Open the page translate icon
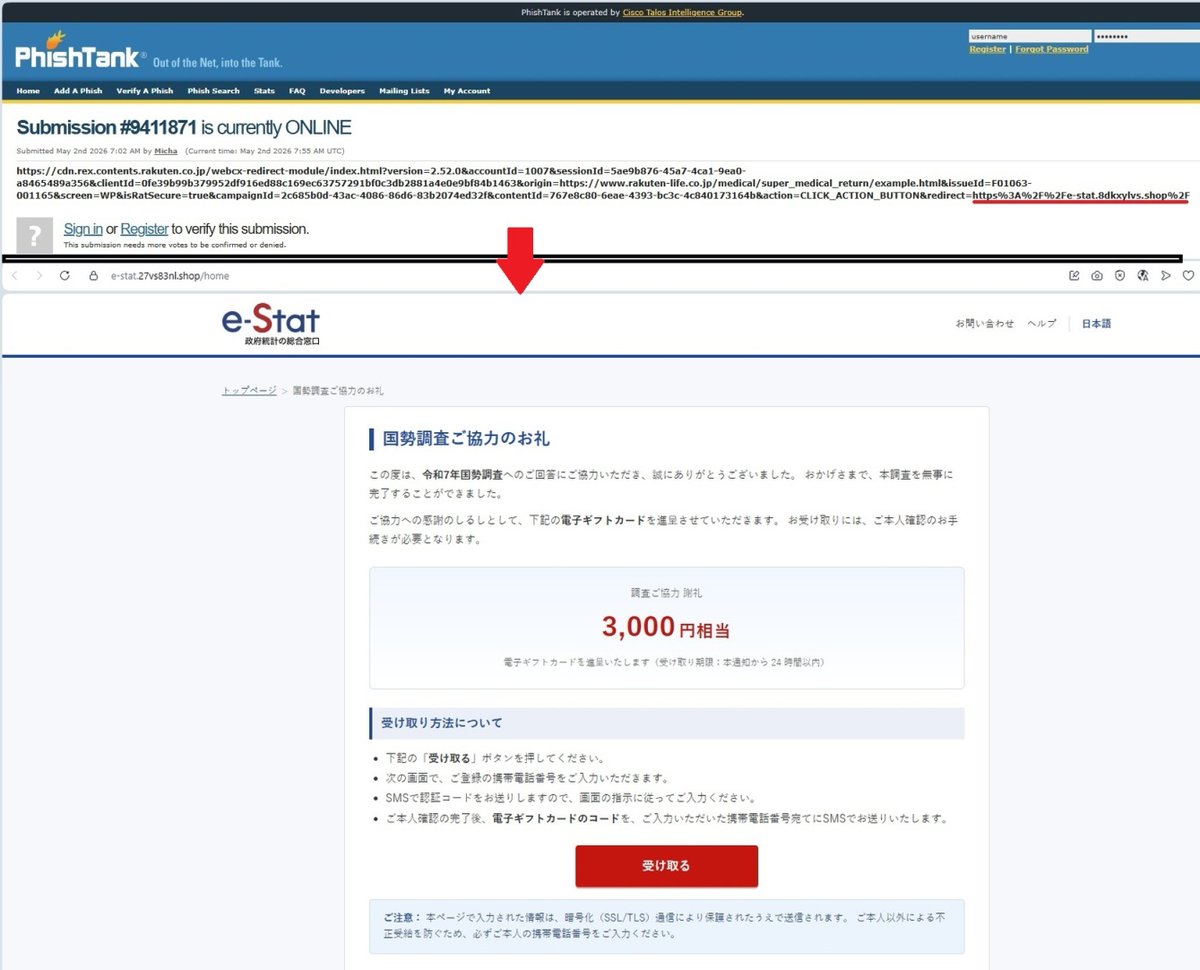 click(1143, 276)
